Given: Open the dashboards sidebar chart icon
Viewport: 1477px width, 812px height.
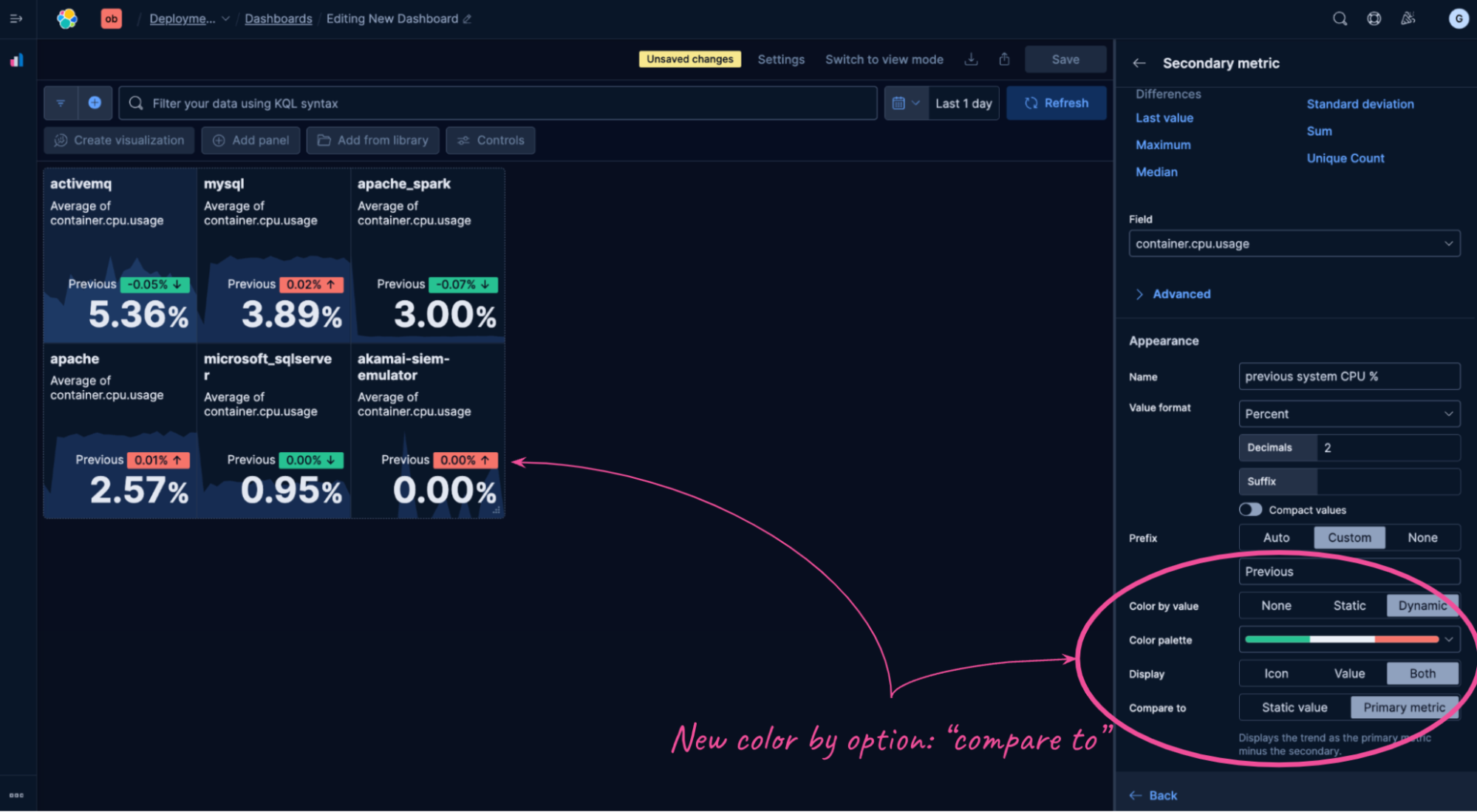Looking at the screenshot, I should point(16,61).
